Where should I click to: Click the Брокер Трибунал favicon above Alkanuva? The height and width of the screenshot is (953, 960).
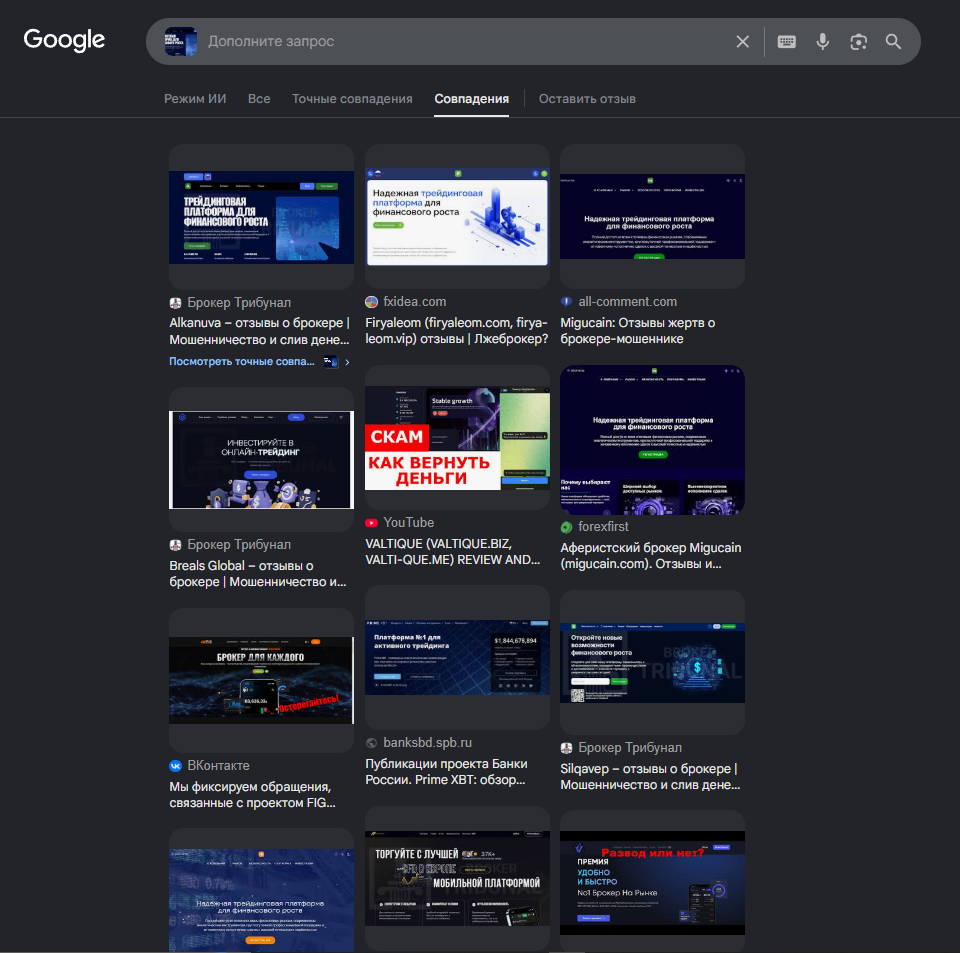click(175, 302)
